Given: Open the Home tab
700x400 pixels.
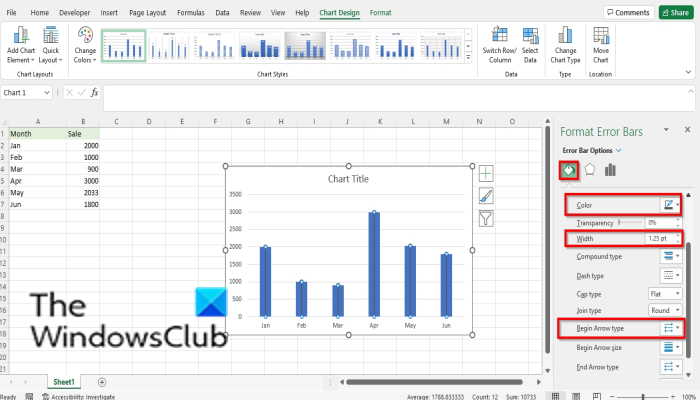Looking at the screenshot, I should (40, 12).
